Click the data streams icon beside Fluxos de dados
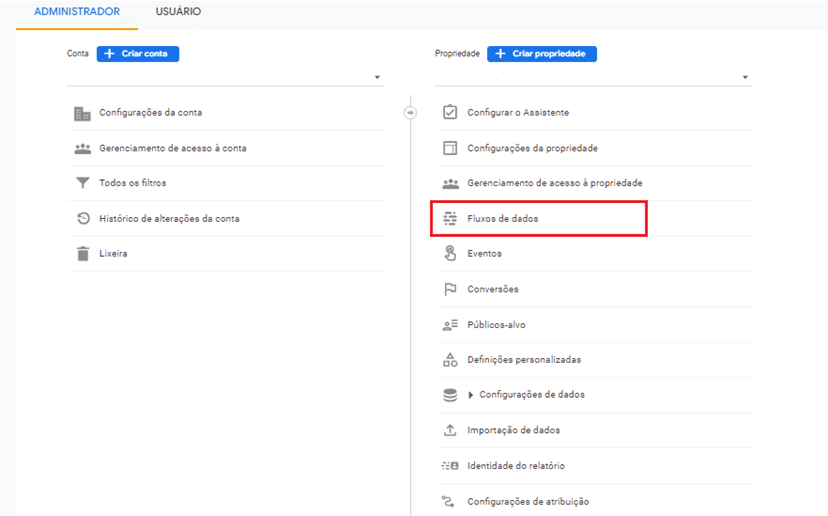This screenshot has width=828, height=516. pyautogui.click(x=450, y=218)
